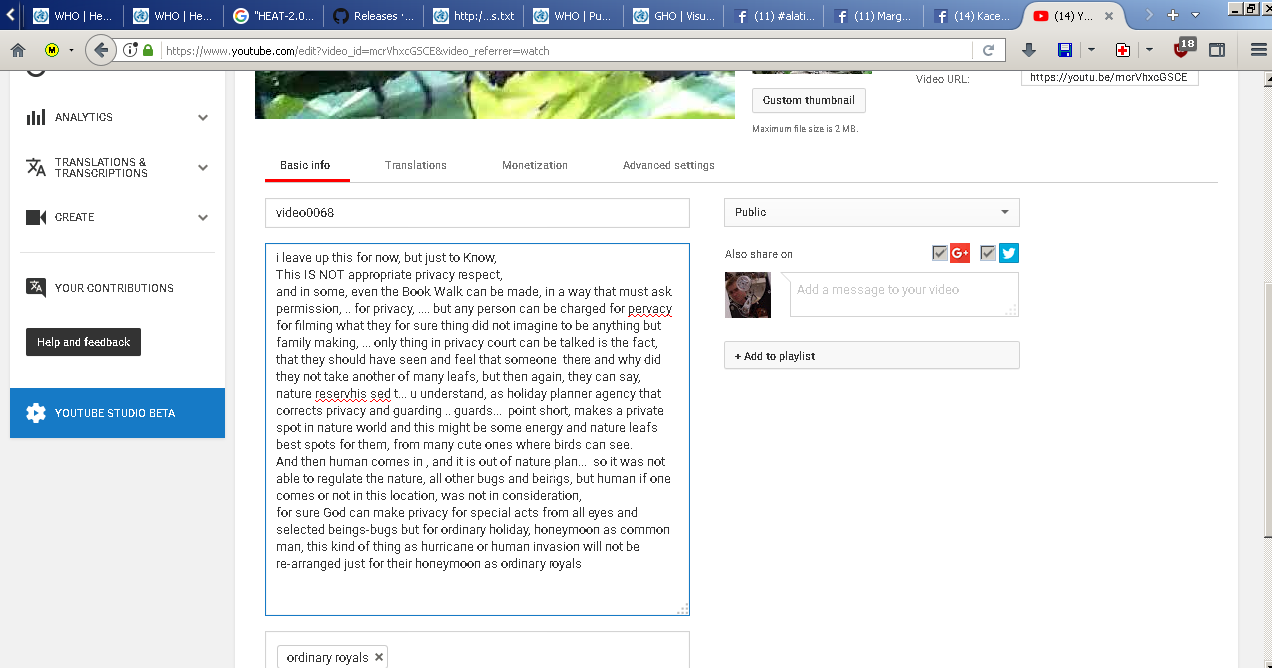Click Help and feedback button
This screenshot has width=1272, height=668.
pos(83,342)
